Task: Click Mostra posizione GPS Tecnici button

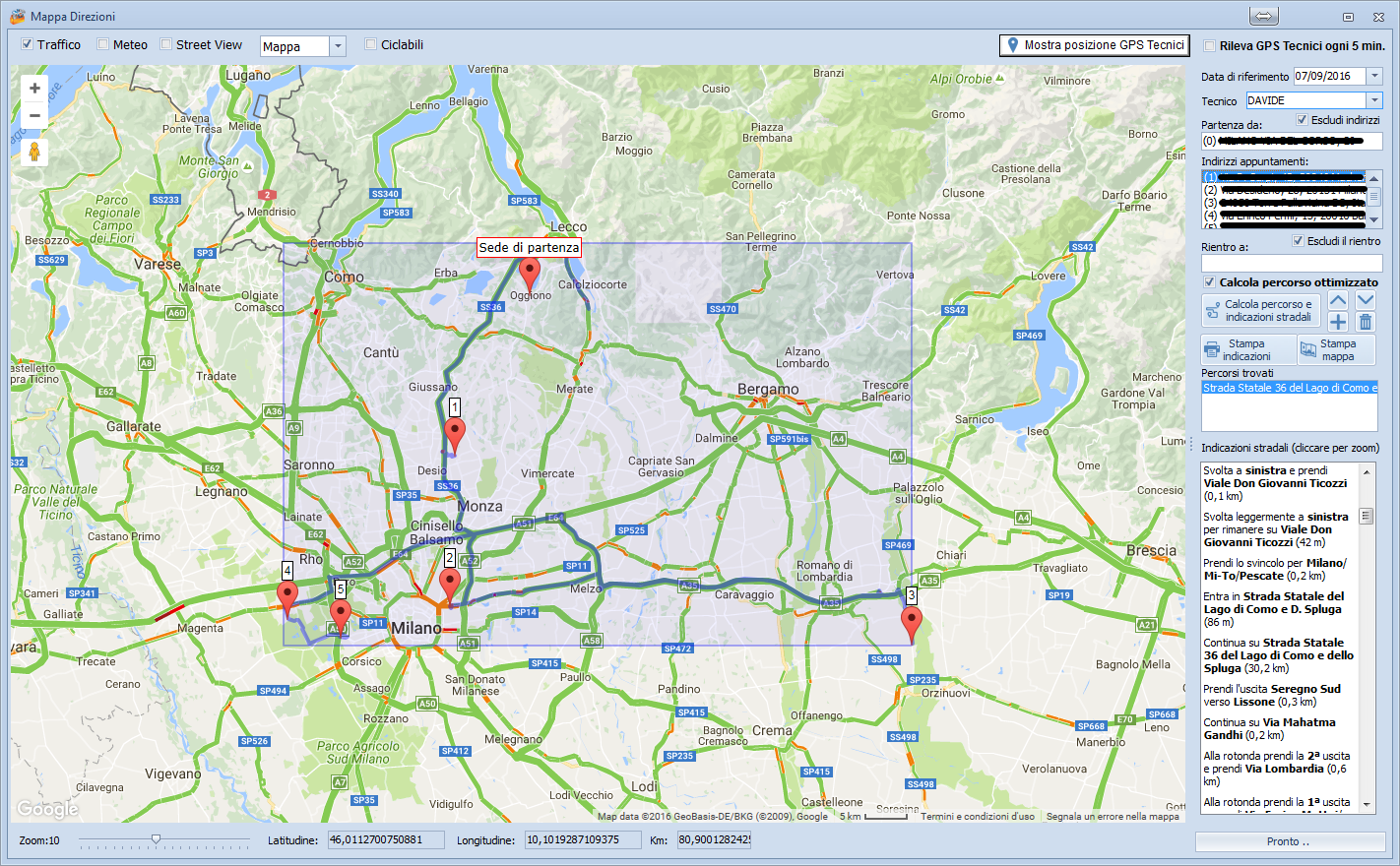Action: (1095, 45)
